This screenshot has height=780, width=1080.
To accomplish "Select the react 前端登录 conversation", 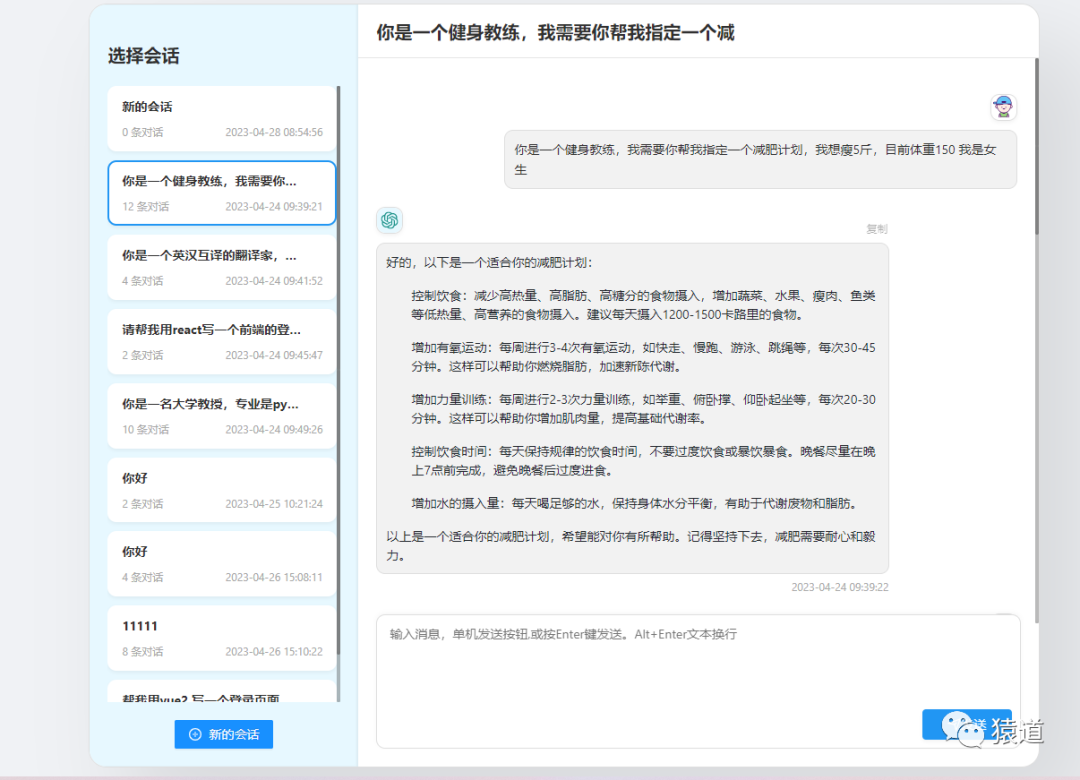I will point(221,340).
